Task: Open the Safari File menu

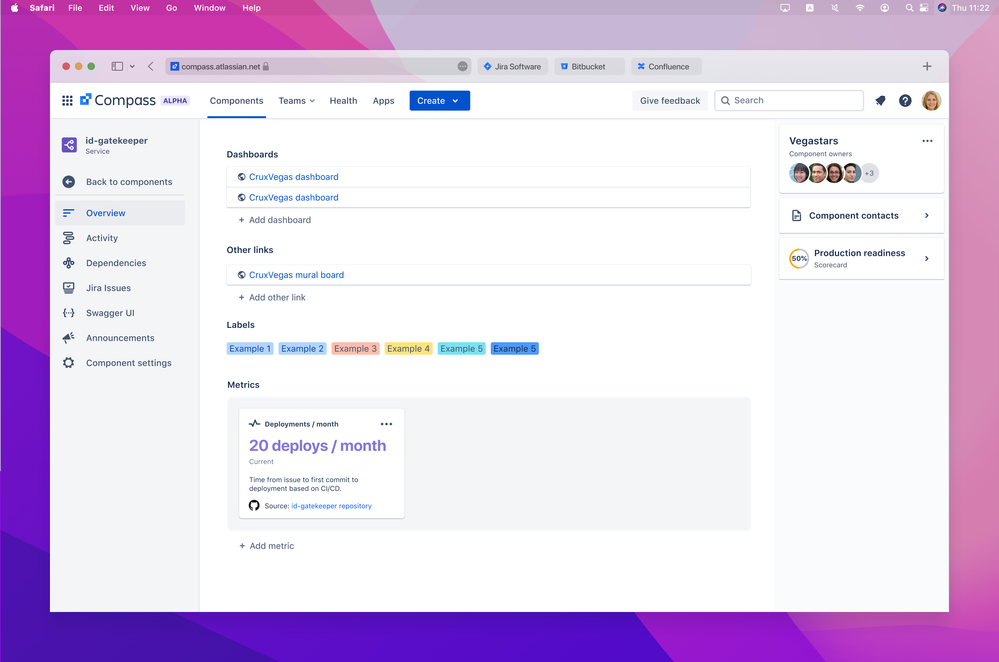Action: (75, 8)
